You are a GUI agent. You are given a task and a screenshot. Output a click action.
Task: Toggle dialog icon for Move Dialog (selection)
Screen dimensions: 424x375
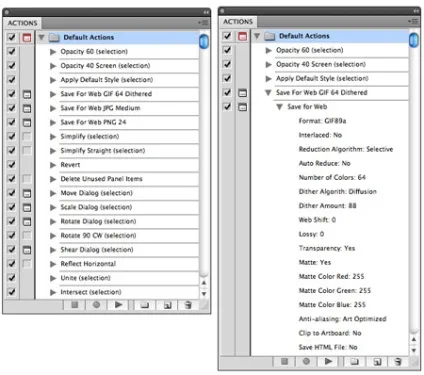tap(27, 193)
